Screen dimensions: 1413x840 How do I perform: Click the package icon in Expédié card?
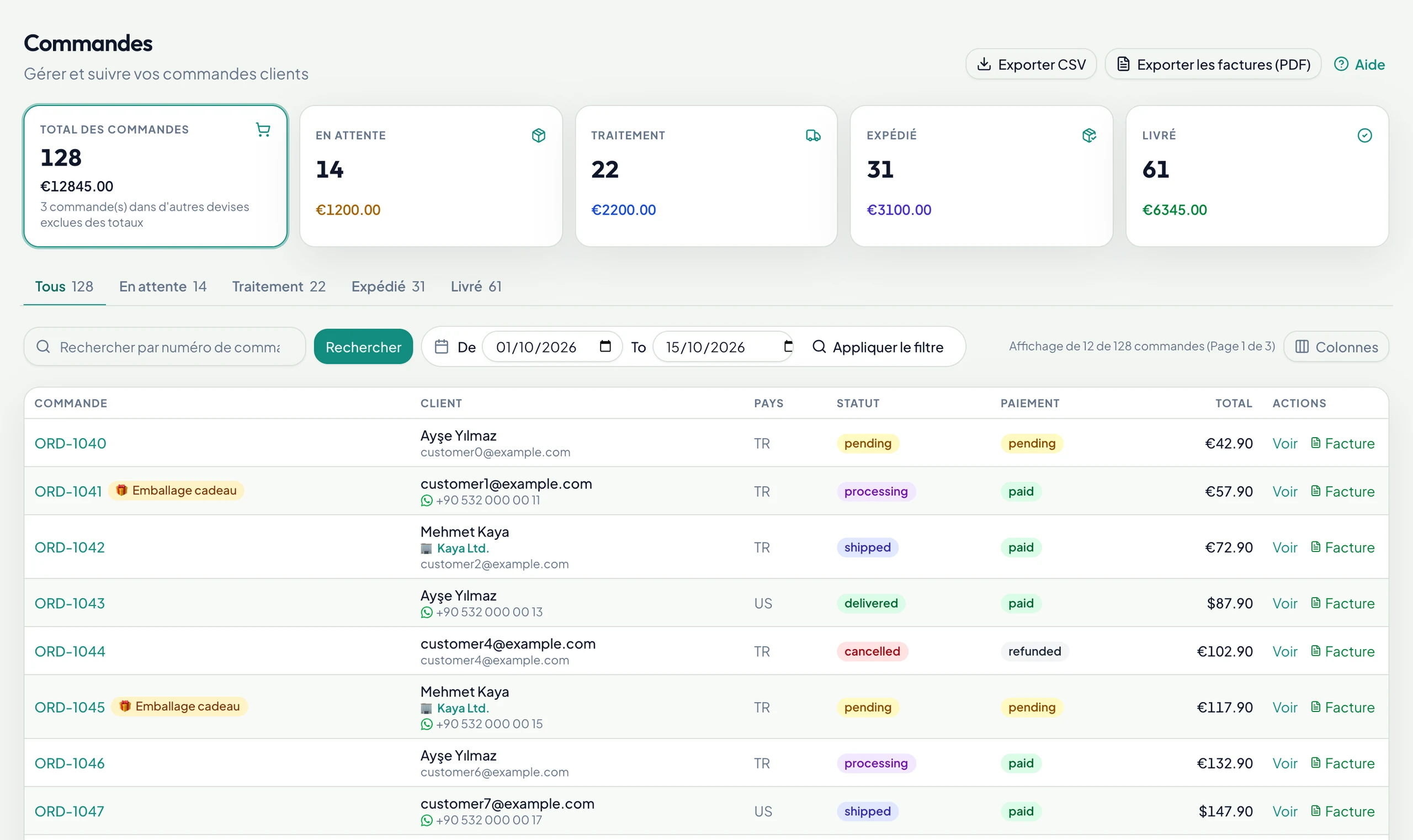tap(1088, 135)
